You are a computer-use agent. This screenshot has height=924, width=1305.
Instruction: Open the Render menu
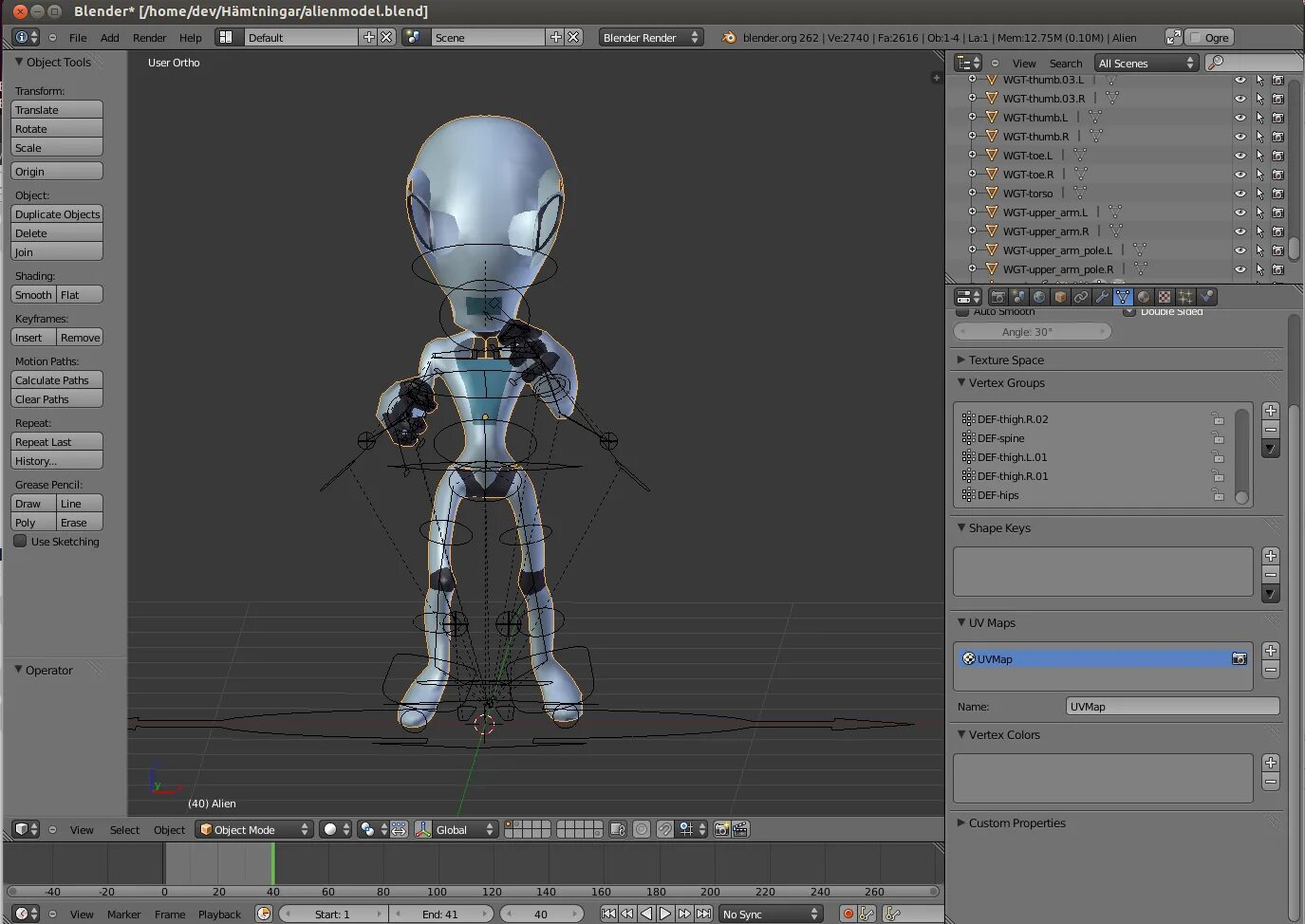coord(149,38)
